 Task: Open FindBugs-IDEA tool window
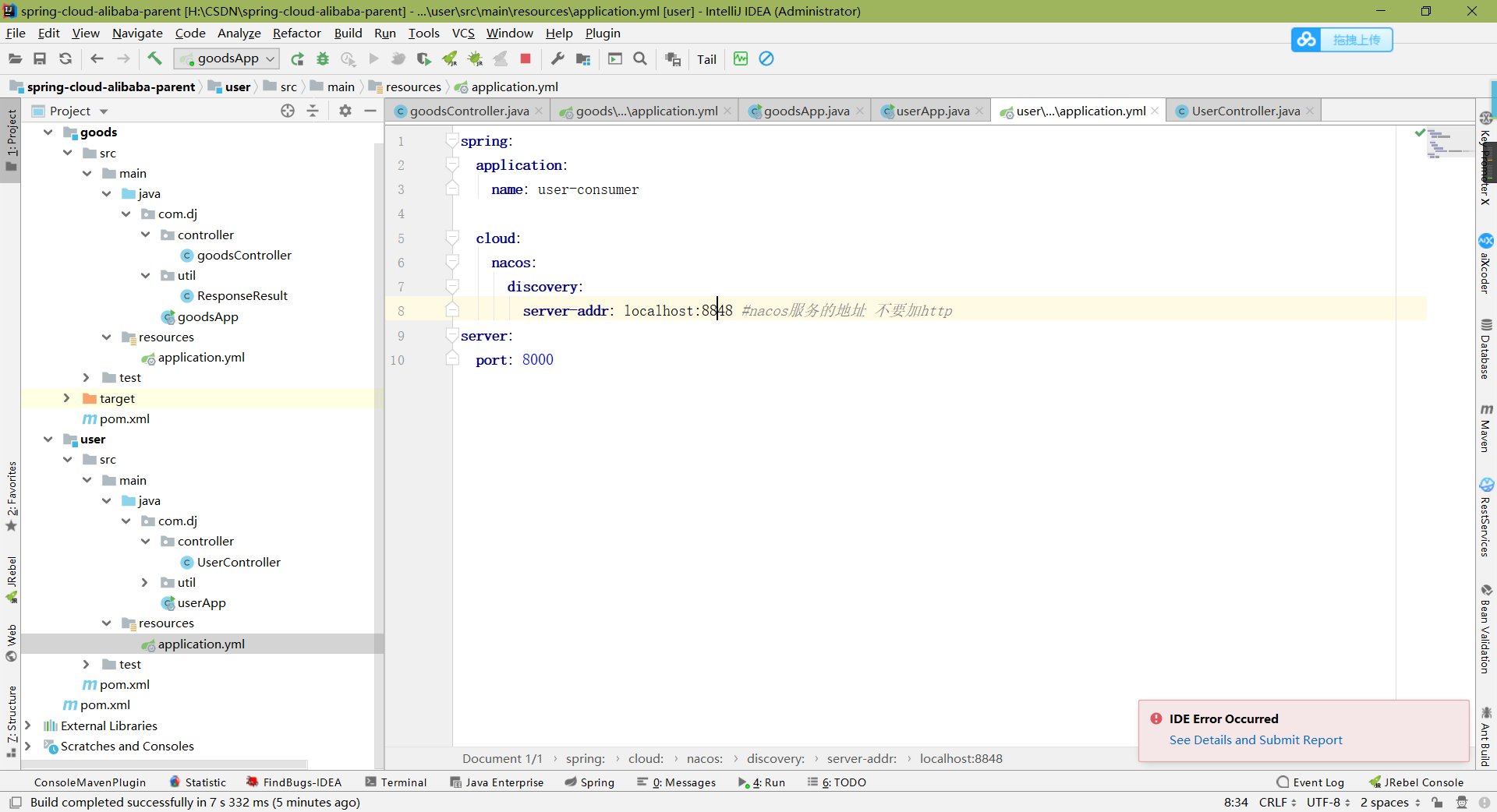point(294,782)
